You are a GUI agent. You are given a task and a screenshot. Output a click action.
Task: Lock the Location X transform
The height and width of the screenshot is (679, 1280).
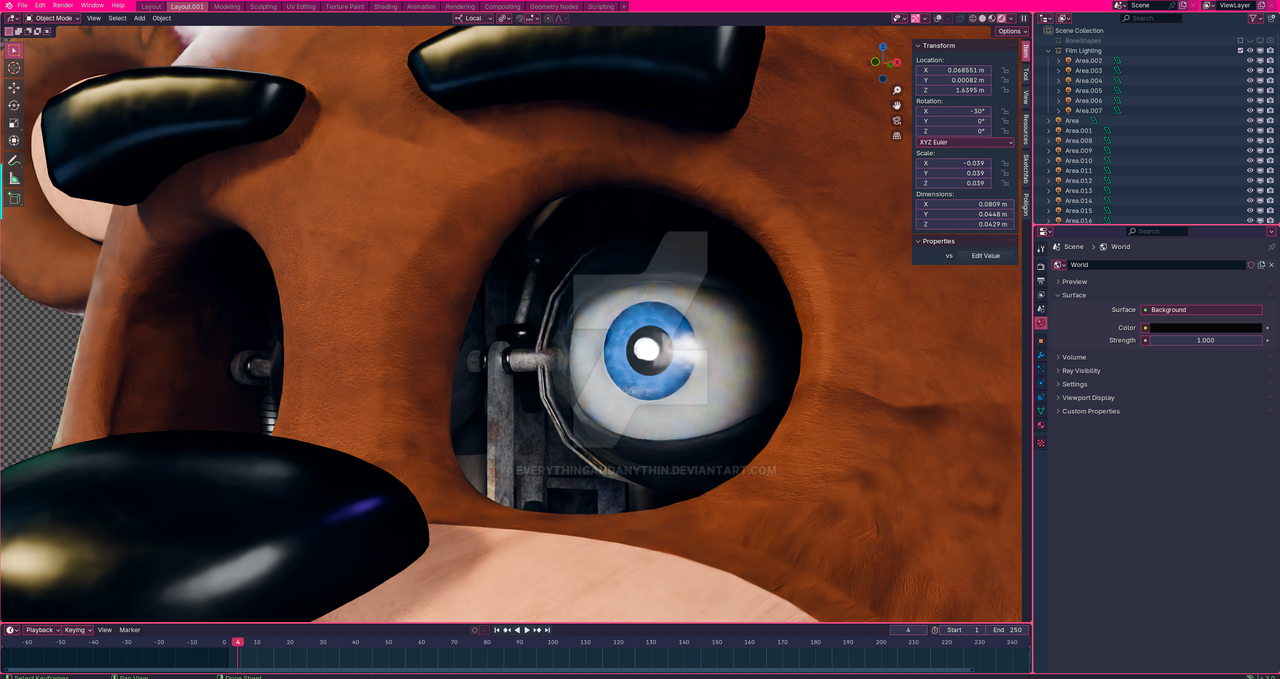(1004, 70)
